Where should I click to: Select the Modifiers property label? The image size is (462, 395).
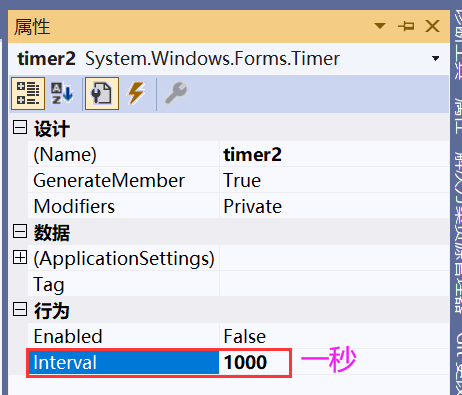74,206
